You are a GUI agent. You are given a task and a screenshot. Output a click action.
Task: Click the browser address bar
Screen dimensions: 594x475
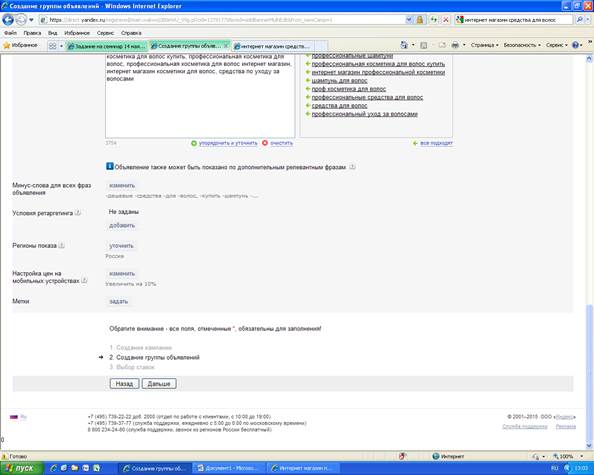[223, 20]
